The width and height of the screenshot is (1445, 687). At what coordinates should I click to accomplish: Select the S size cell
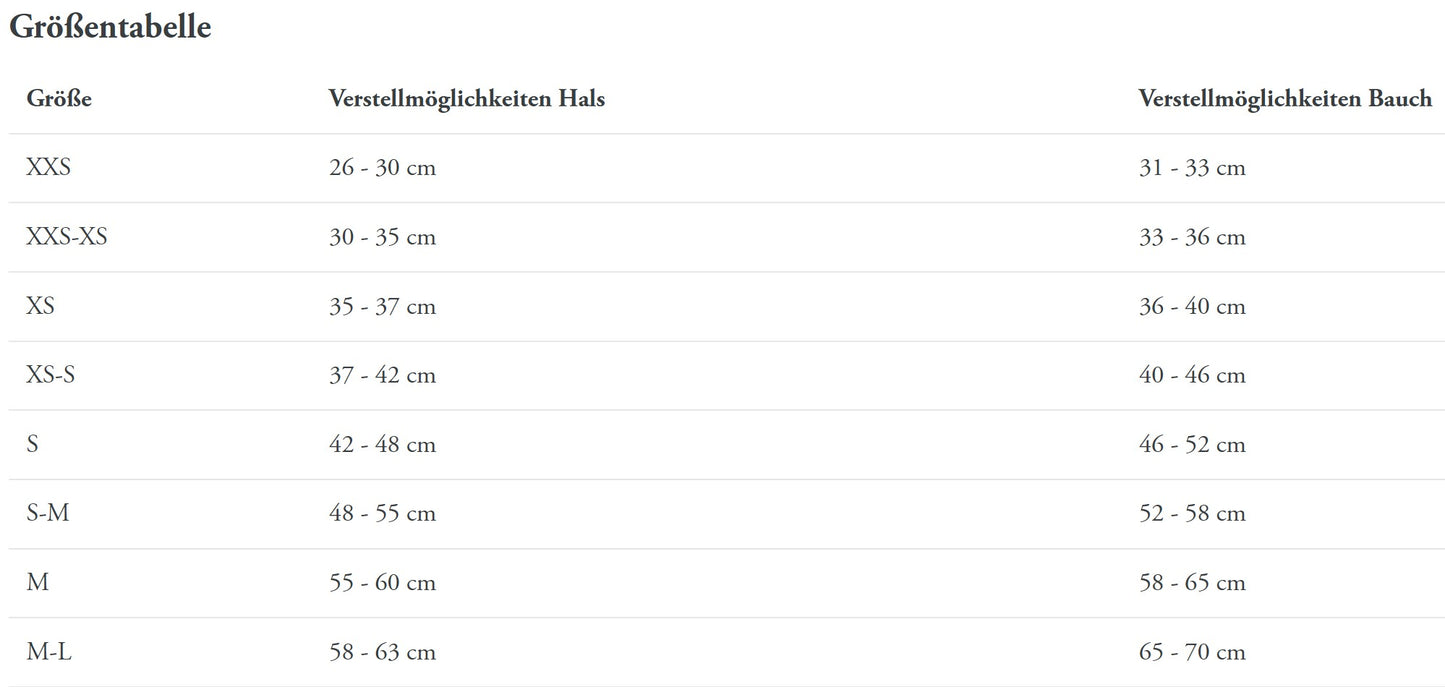click(33, 444)
